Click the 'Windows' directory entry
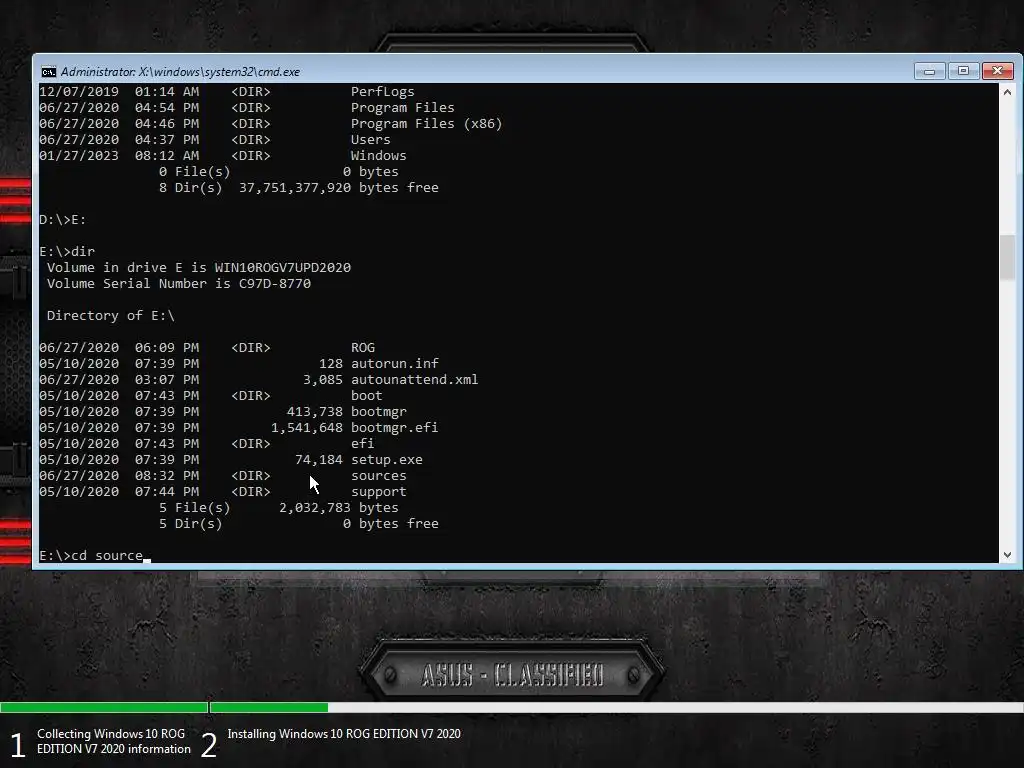This screenshot has height=768, width=1024. (x=378, y=155)
